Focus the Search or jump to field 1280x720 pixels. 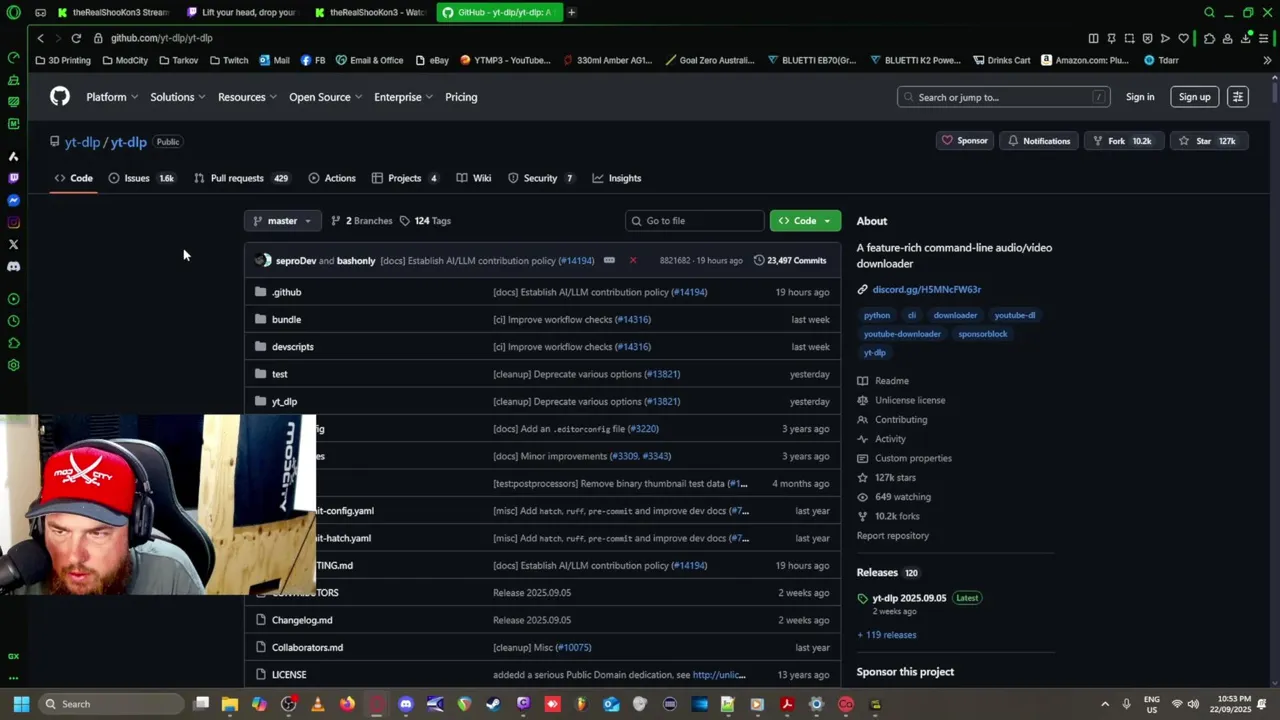(1004, 97)
